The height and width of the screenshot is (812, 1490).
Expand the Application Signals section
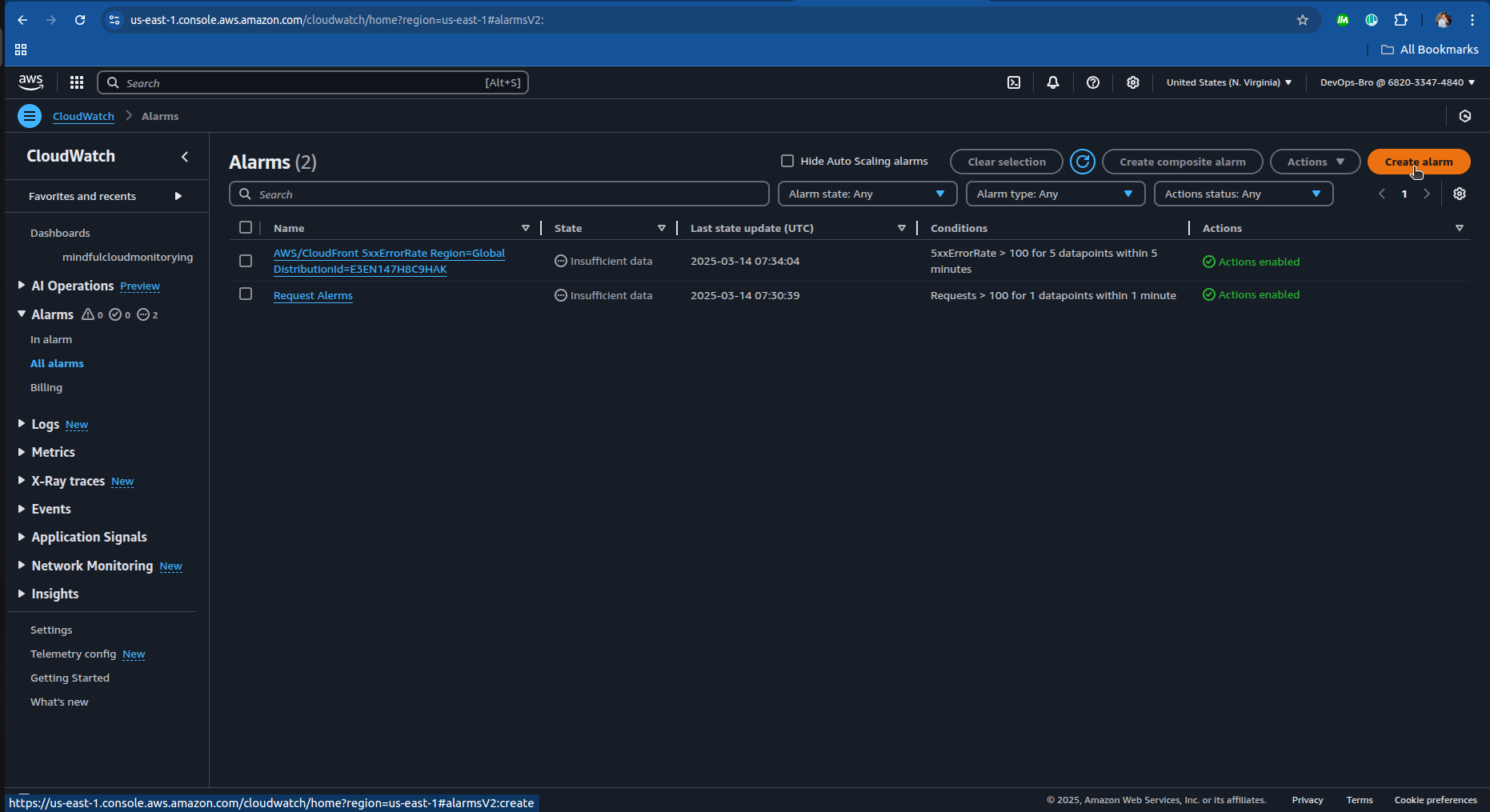point(22,536)
